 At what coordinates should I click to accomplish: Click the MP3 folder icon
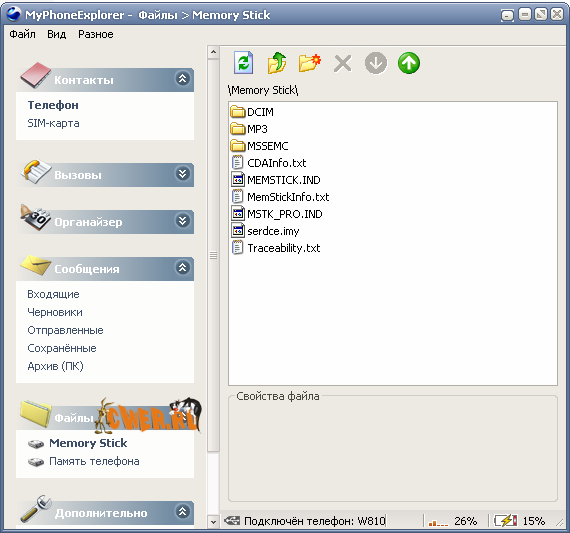238,128
